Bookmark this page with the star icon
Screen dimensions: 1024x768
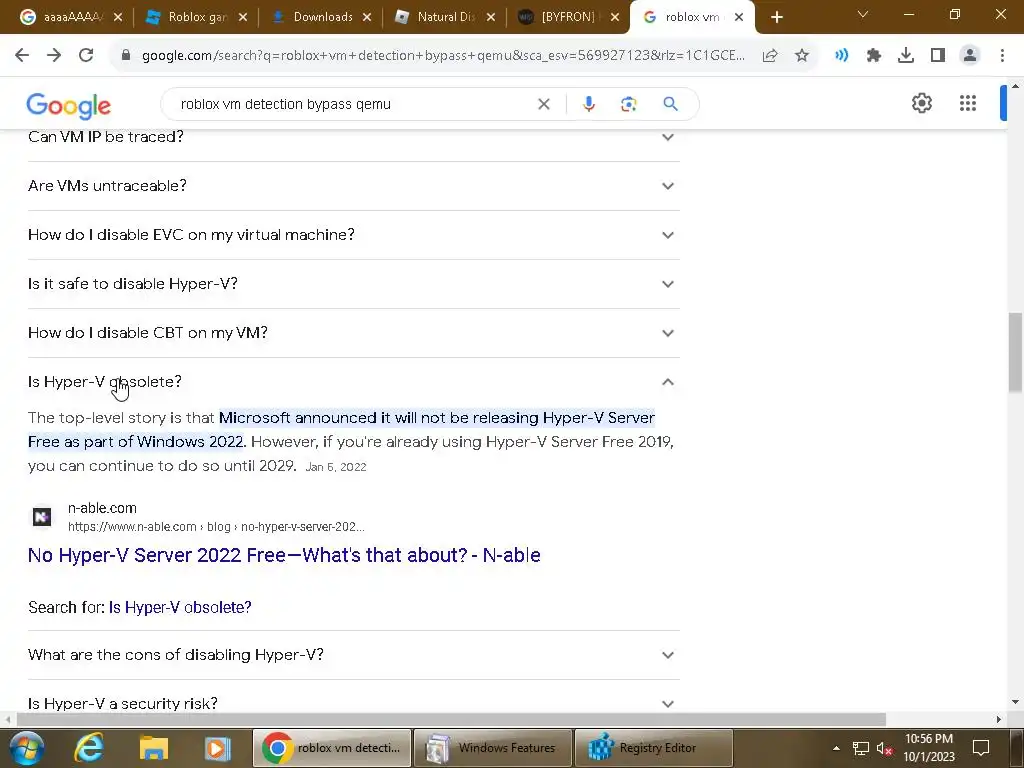pyautogui.click(x=802, y=56)
